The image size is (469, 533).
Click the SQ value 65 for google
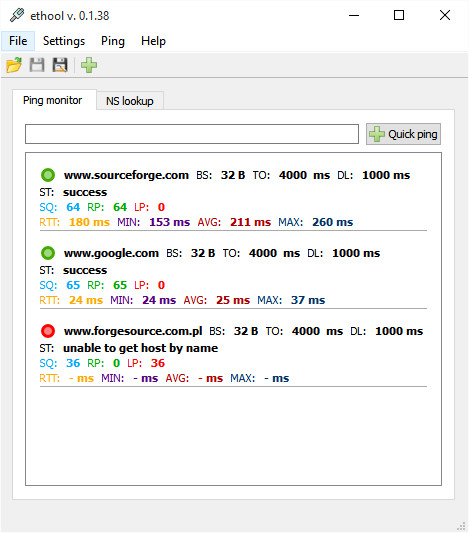click(x=73, y=285)
